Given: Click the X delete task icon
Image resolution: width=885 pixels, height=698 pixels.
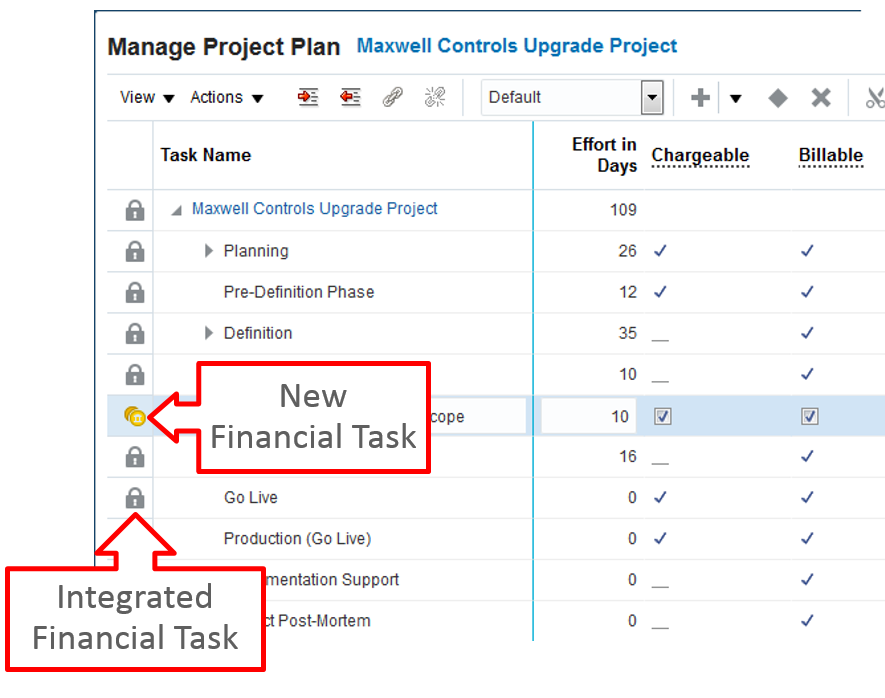Looking at the screenshot, I should coord(821,98).
